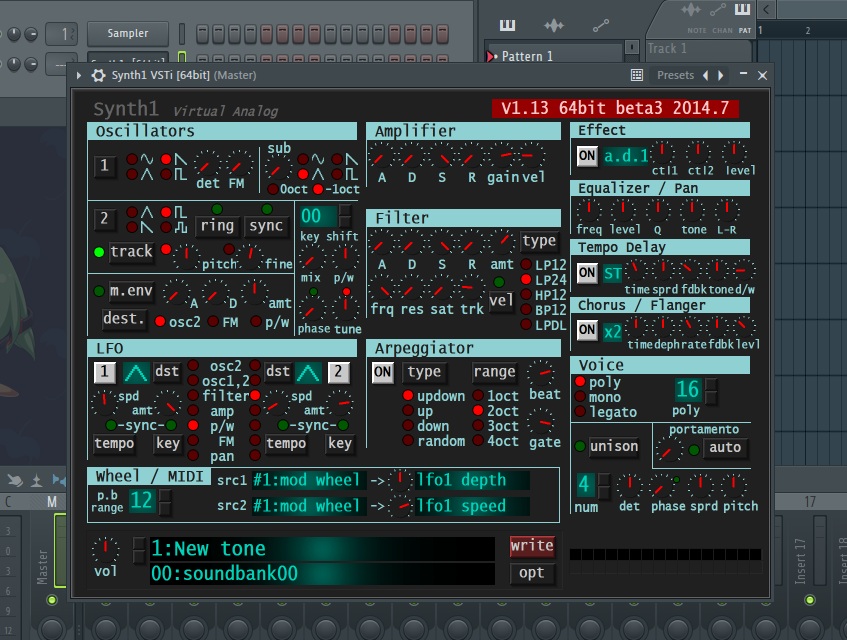The image size is (847, 640).
Task: Enable ring modulation on oscillator 2
Action: click(217, 225)
